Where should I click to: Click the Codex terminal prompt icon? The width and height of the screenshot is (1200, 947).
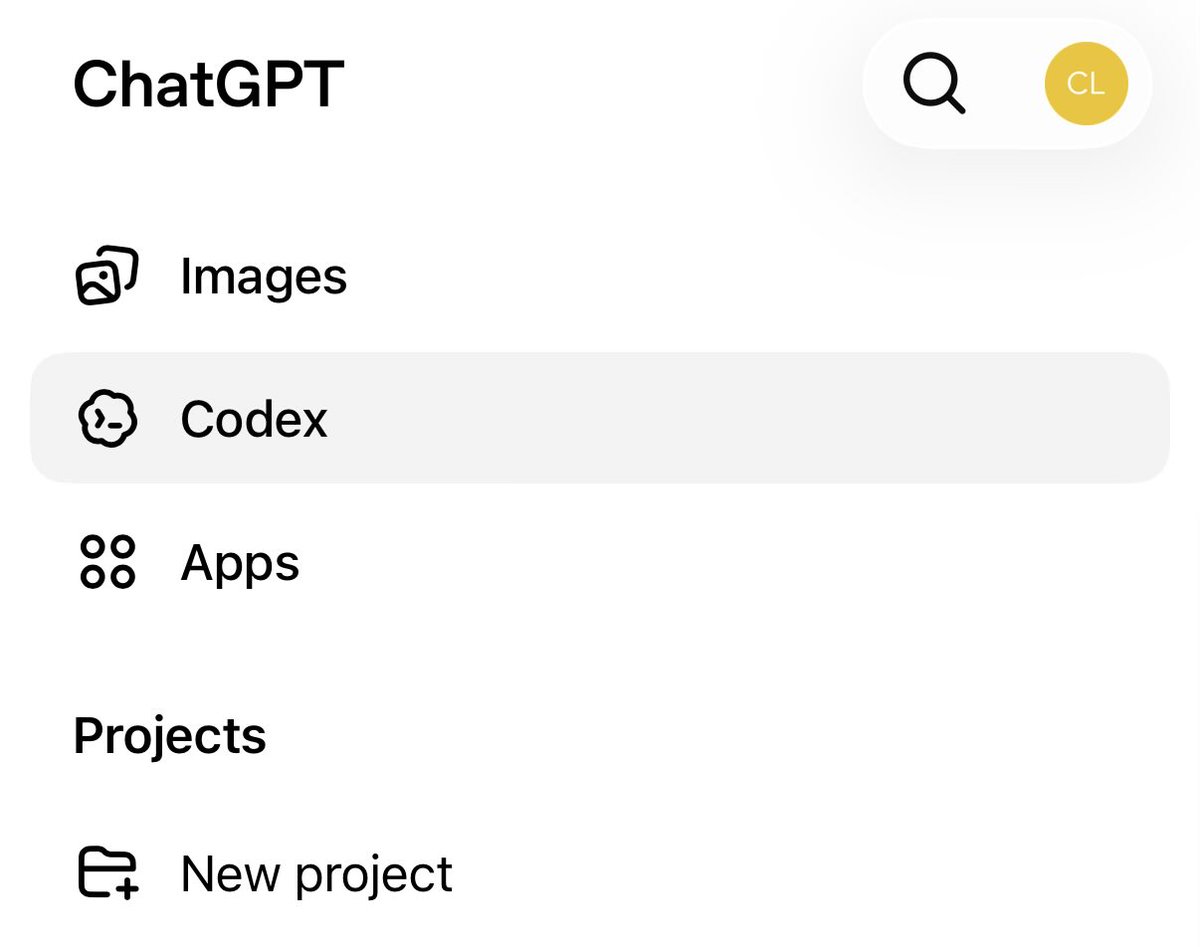pyautogui.click(x=107, y=418)
